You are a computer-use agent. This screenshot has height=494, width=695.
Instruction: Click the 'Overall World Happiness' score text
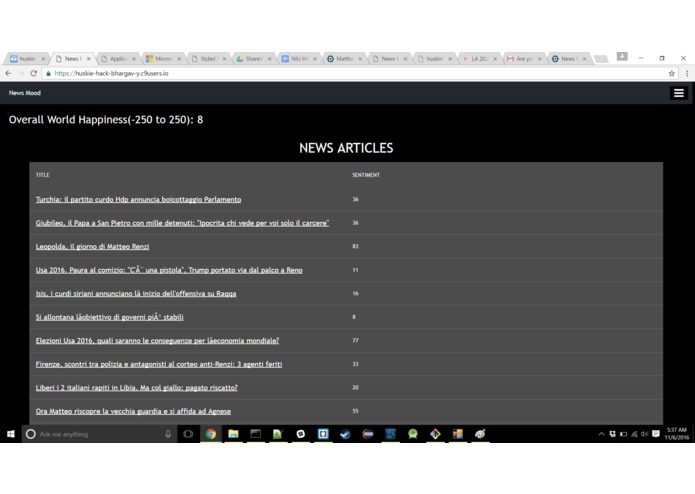[x=106, y=120]
